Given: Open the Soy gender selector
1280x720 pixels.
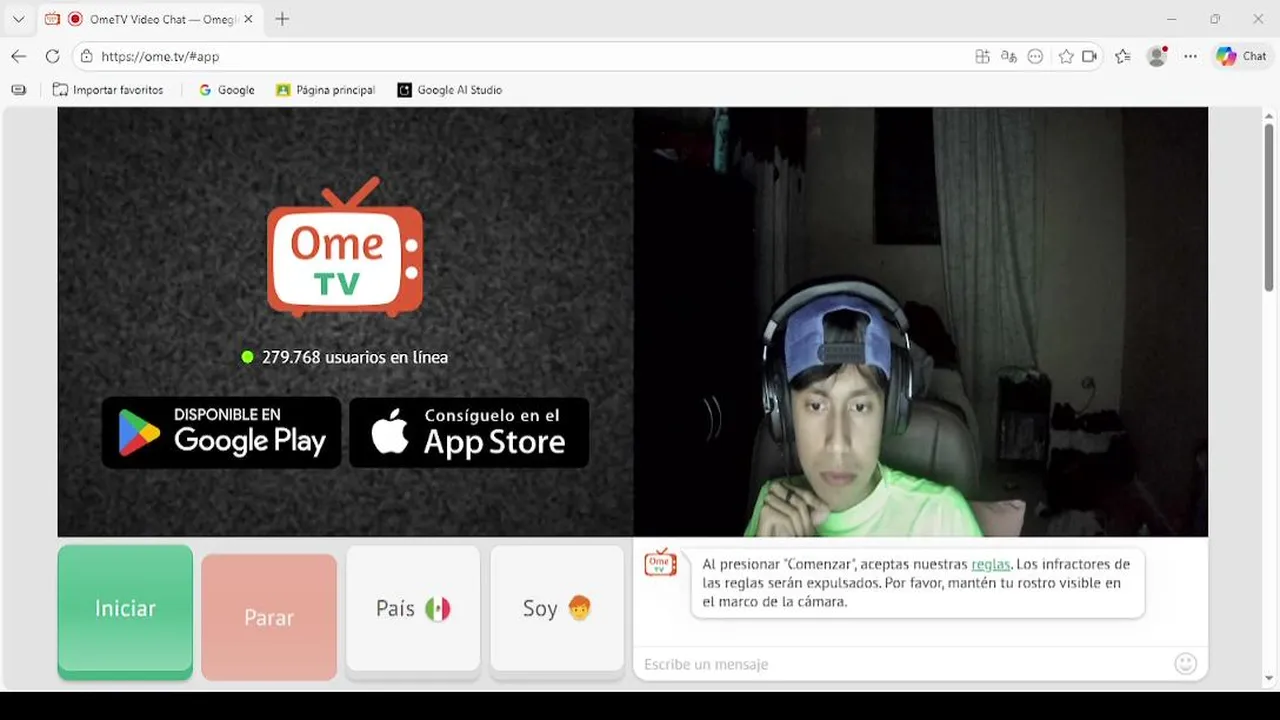Looking at the screenshot, I should [x=557, y=612].
